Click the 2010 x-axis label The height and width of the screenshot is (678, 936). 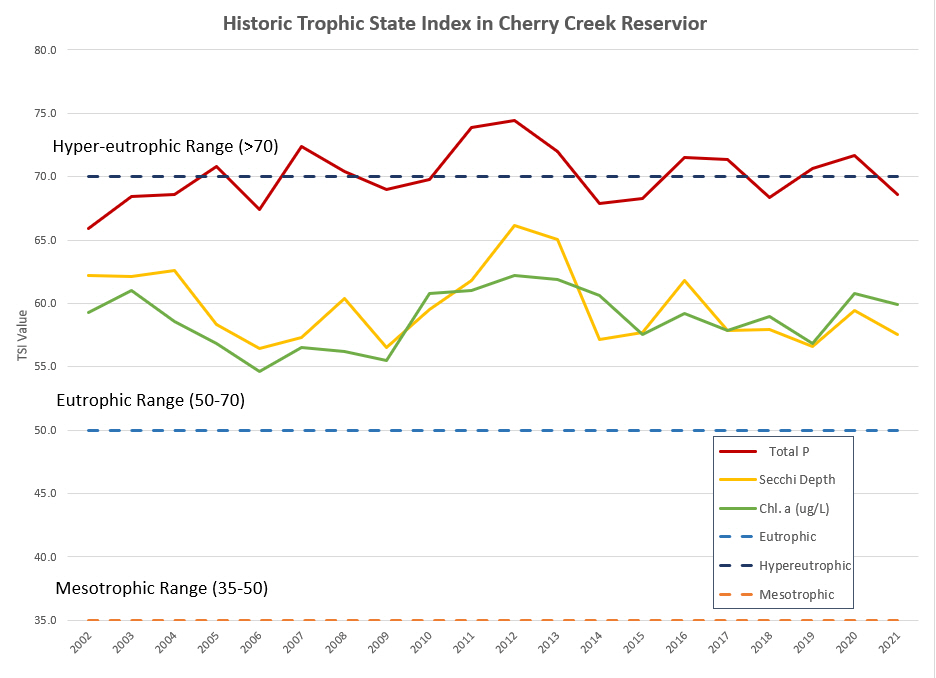[x=421, y=642]
